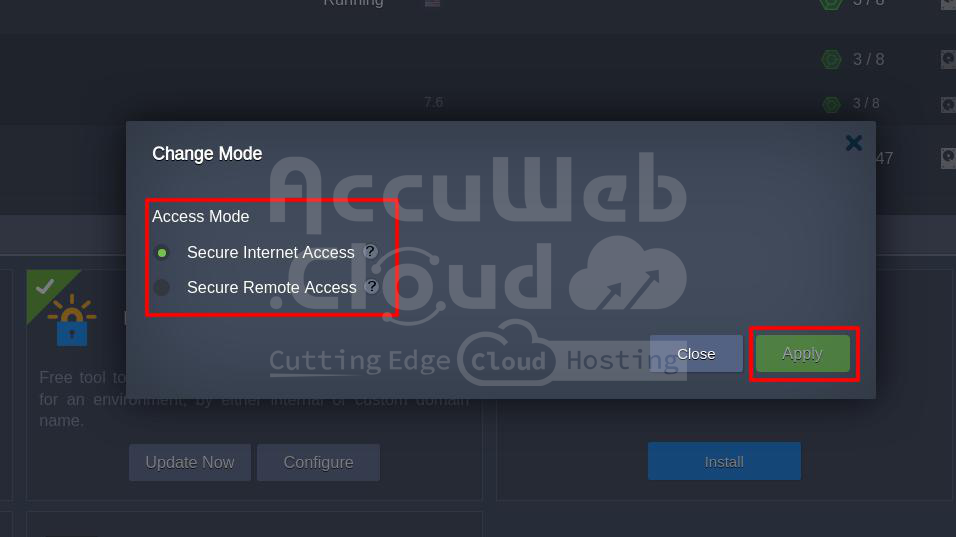
Task: Open help tooltip for Secure Internet Access
Action: coord(370,251)
